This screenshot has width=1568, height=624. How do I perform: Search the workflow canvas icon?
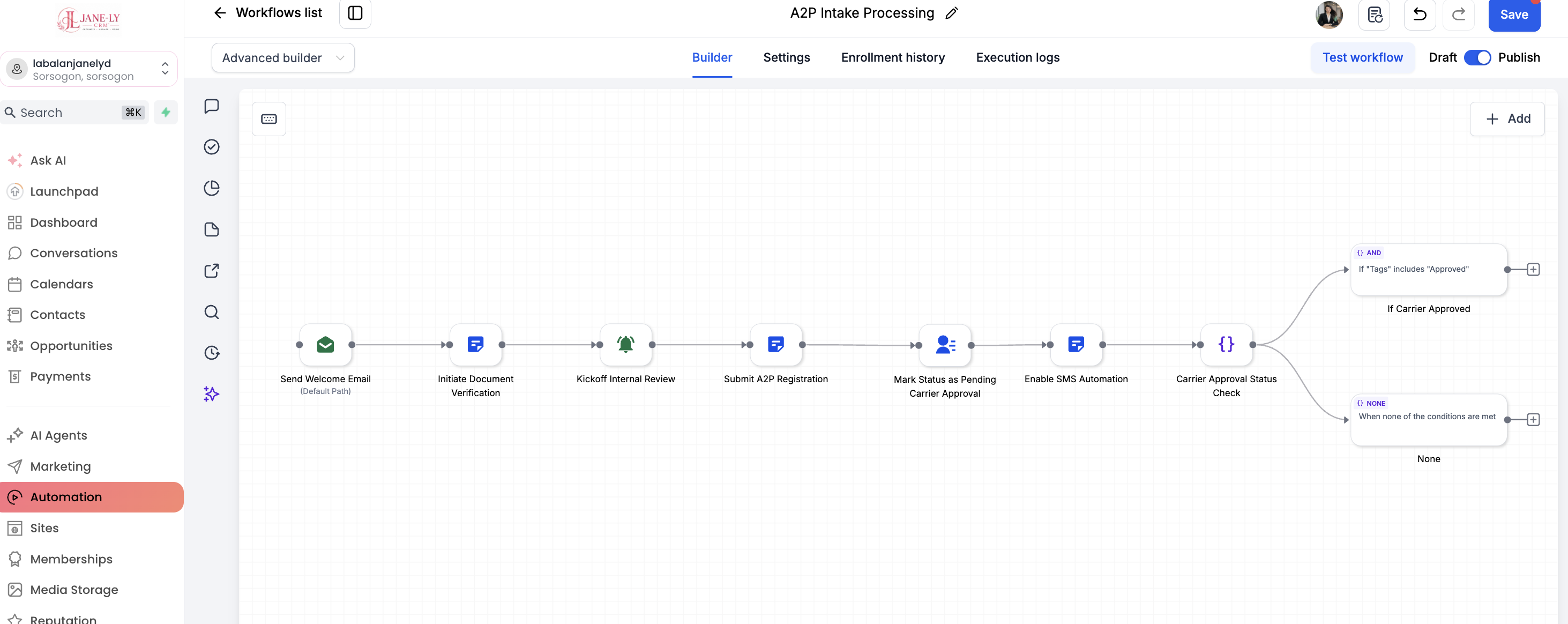click(x=211, y=311)
